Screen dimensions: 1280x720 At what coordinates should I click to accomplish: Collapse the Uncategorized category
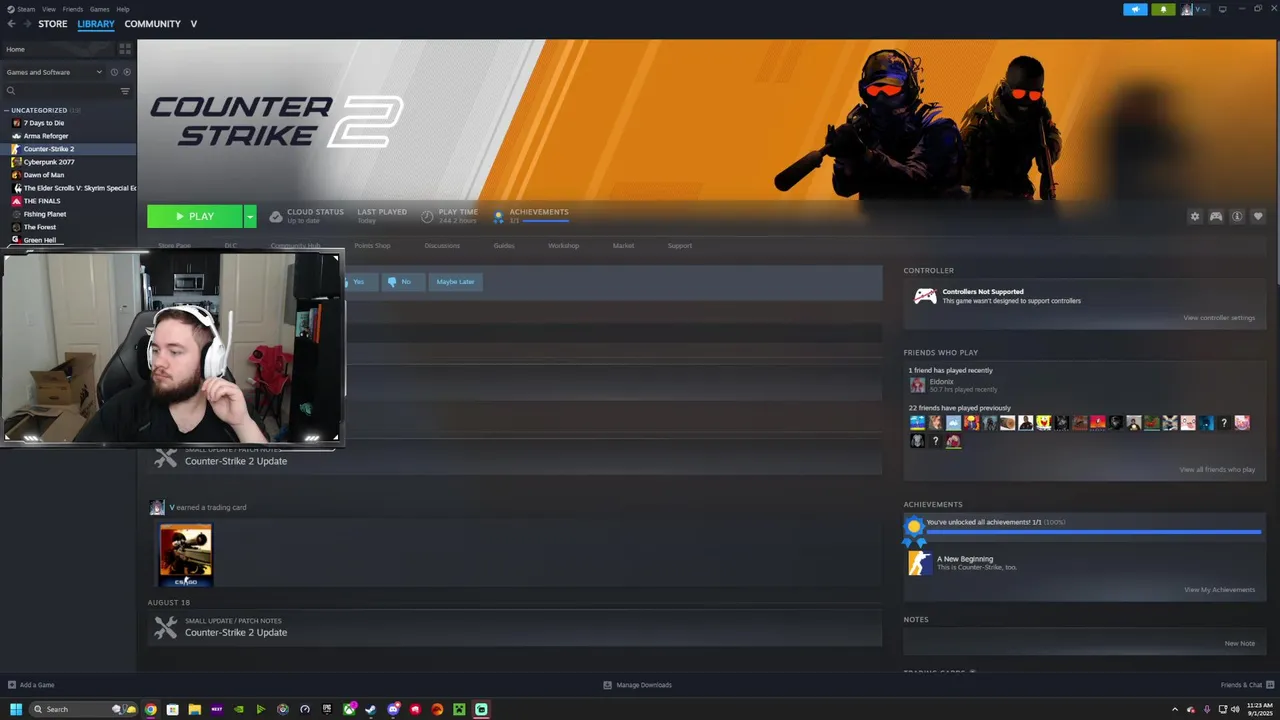(x=7, y=110)
